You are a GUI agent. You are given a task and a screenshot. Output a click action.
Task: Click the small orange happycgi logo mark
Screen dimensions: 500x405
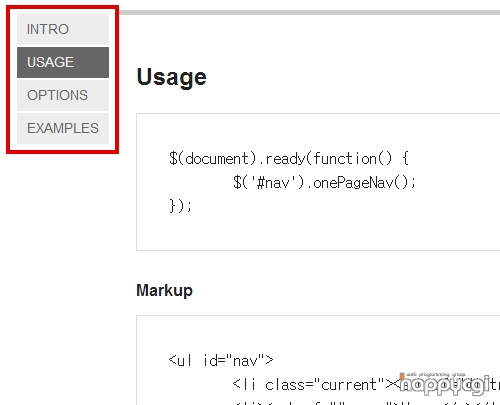pyautogui.click(x=402, y=376)
